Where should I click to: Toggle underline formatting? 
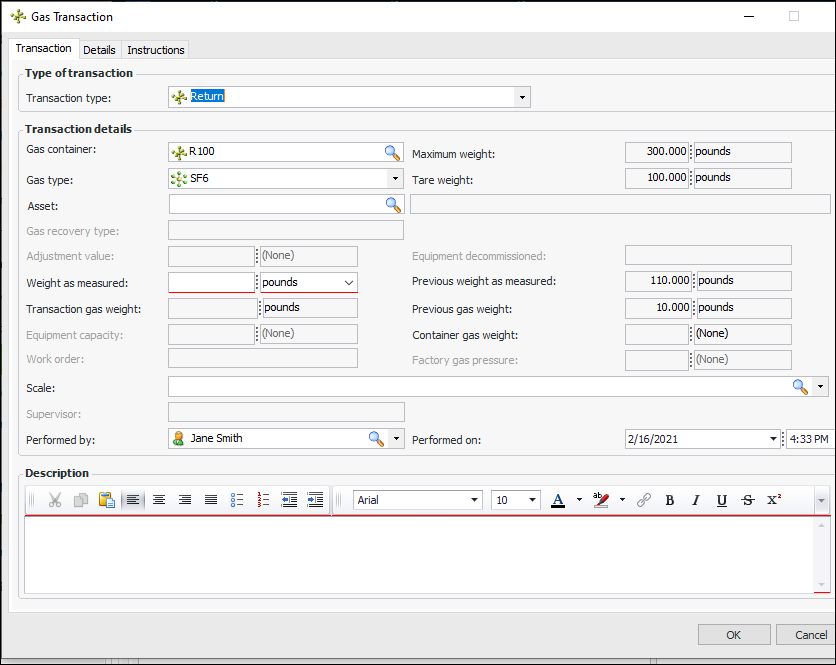click(721, 500)
